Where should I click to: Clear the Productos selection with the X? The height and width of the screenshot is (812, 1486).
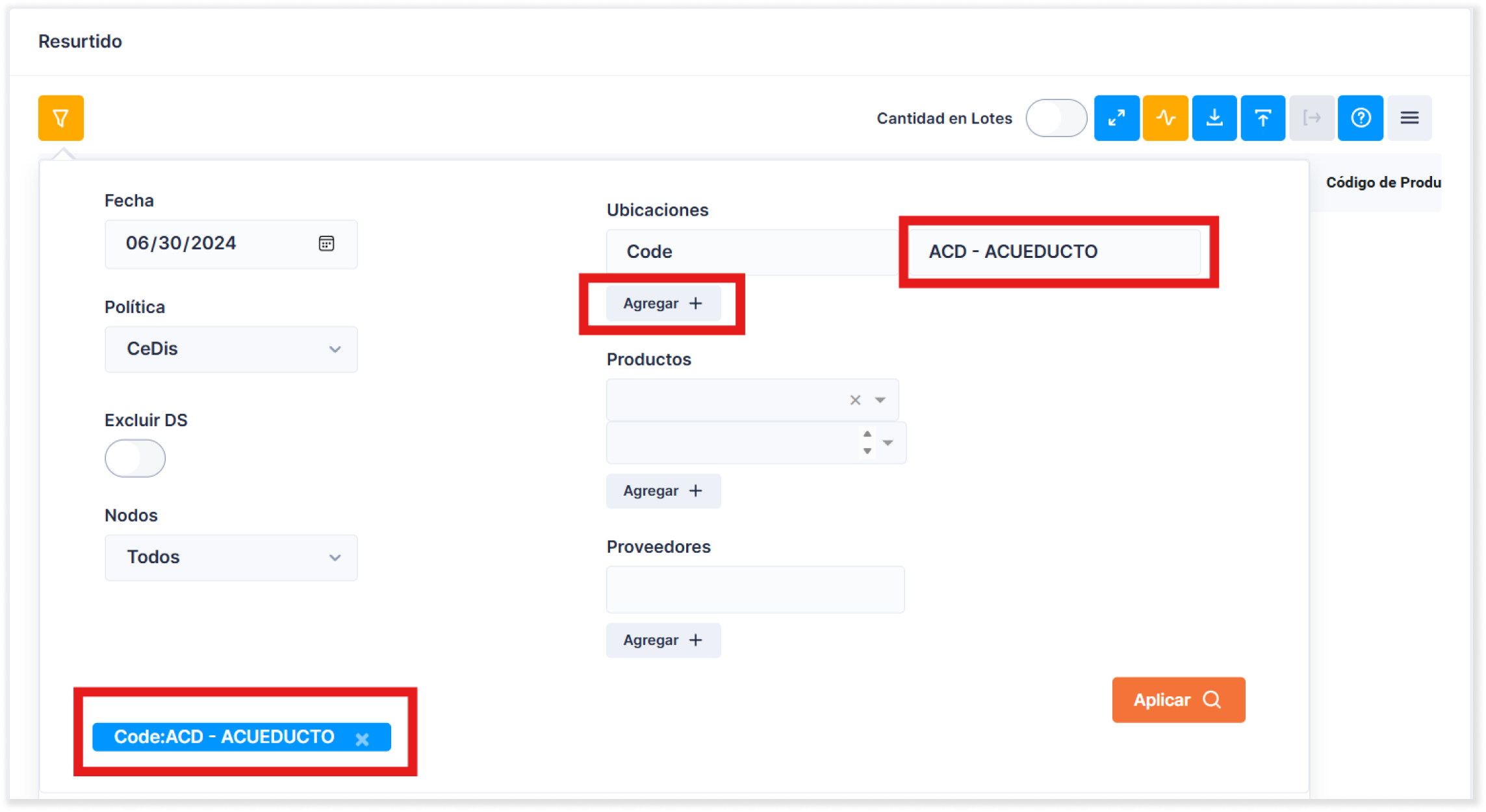click(855, 400)
